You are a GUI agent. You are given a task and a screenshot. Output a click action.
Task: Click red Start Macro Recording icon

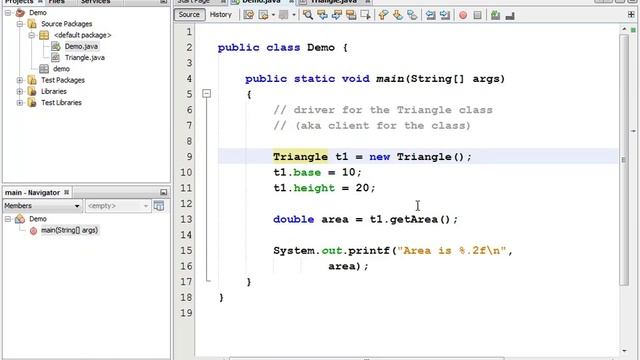tap(463, 16)
